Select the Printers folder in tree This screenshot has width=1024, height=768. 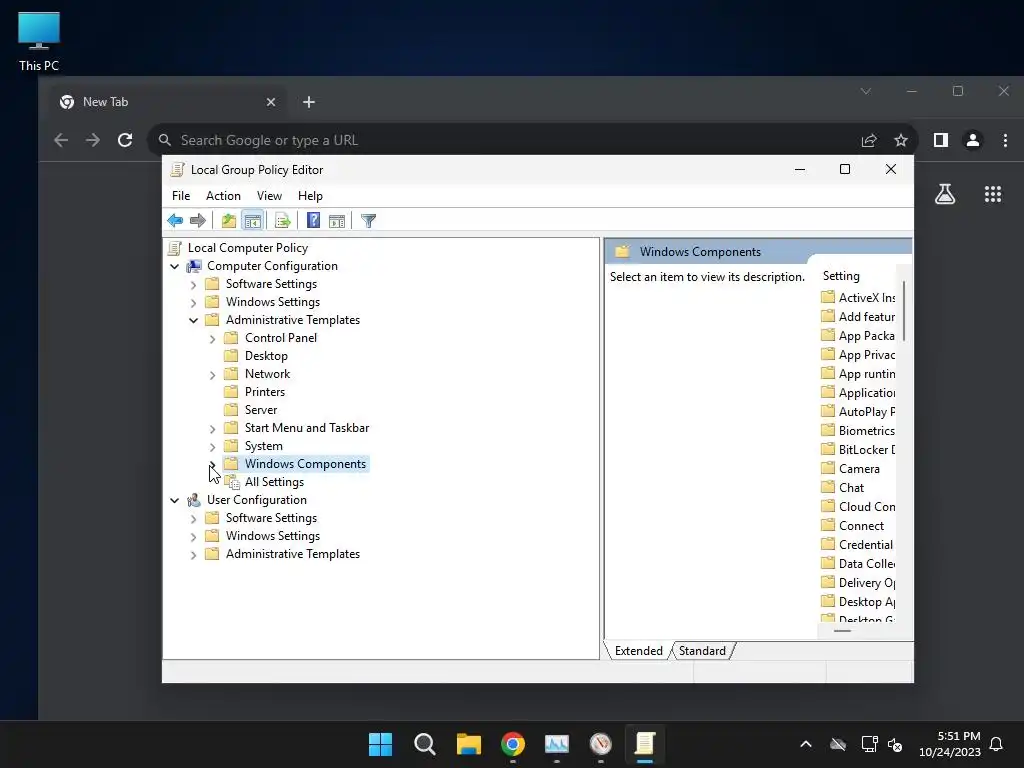[264, 392]
